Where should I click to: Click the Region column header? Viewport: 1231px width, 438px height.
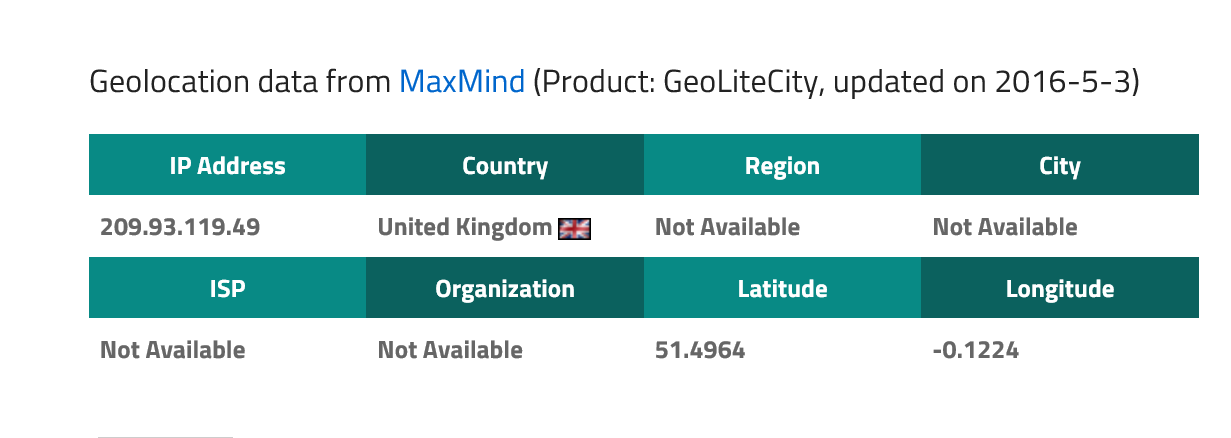tap(782, 166)
